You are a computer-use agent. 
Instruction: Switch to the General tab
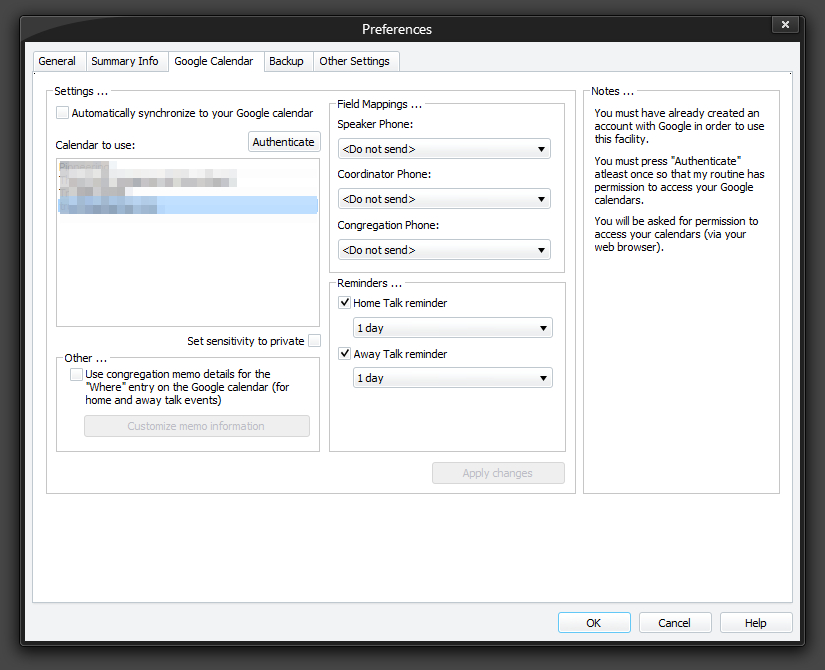coord(57,62)
